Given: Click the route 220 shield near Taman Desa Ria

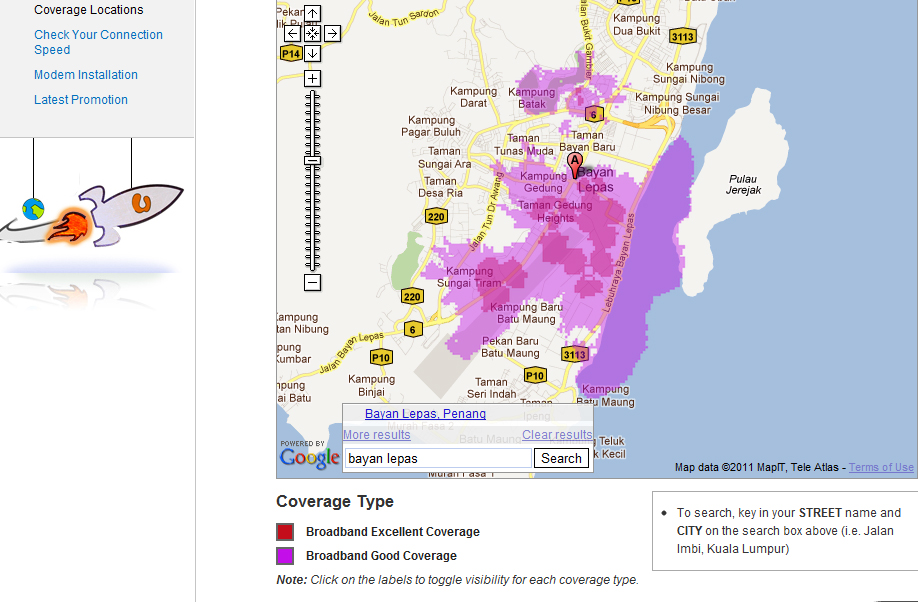Looking at the screenshot, I should 436,217.
